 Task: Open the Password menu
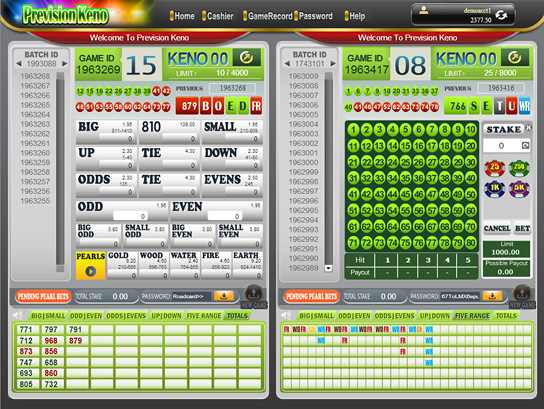(x=314, y=16)
